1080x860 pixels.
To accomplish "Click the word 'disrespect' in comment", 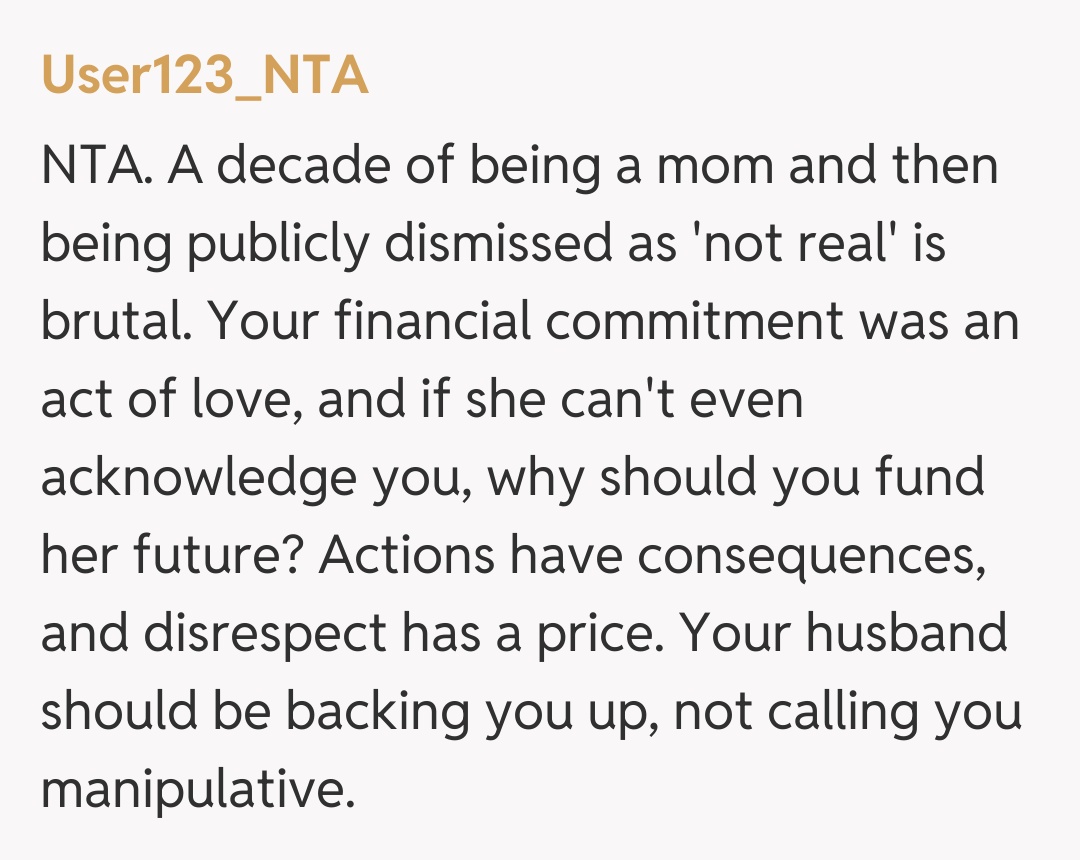I will click(263, 634).
